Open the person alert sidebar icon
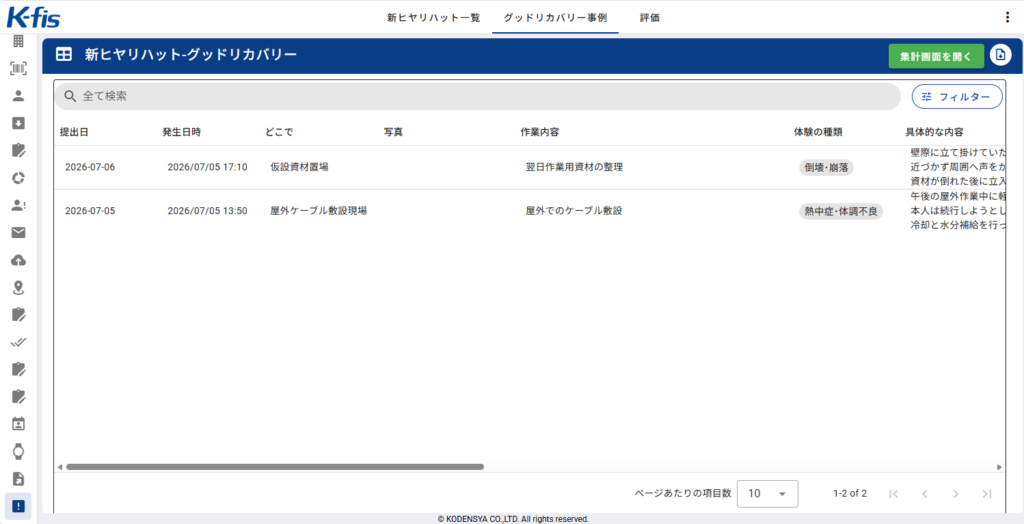1024x524 pixels. click(18, 205)
